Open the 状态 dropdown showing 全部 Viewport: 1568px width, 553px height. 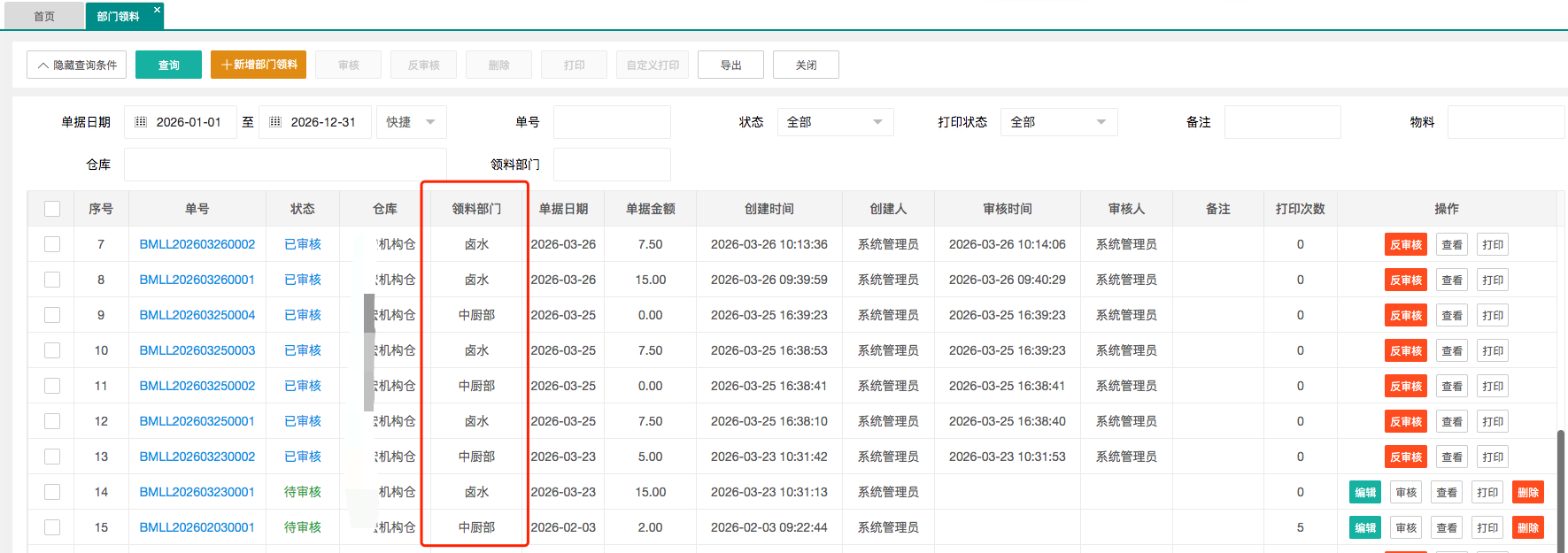(835, 122)
